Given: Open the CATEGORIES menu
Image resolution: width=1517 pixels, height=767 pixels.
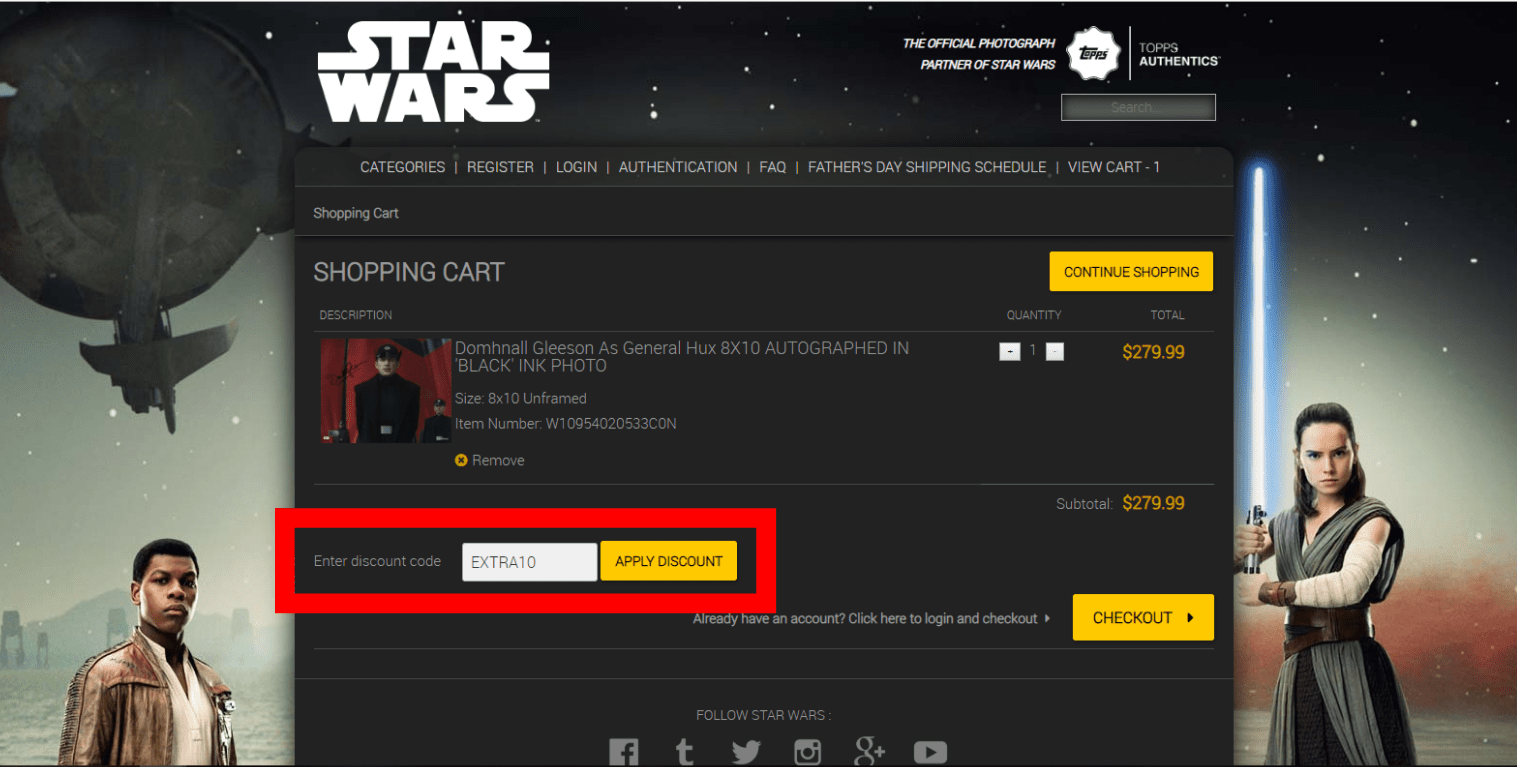Looking at the screenshot, I should (402, 167).
